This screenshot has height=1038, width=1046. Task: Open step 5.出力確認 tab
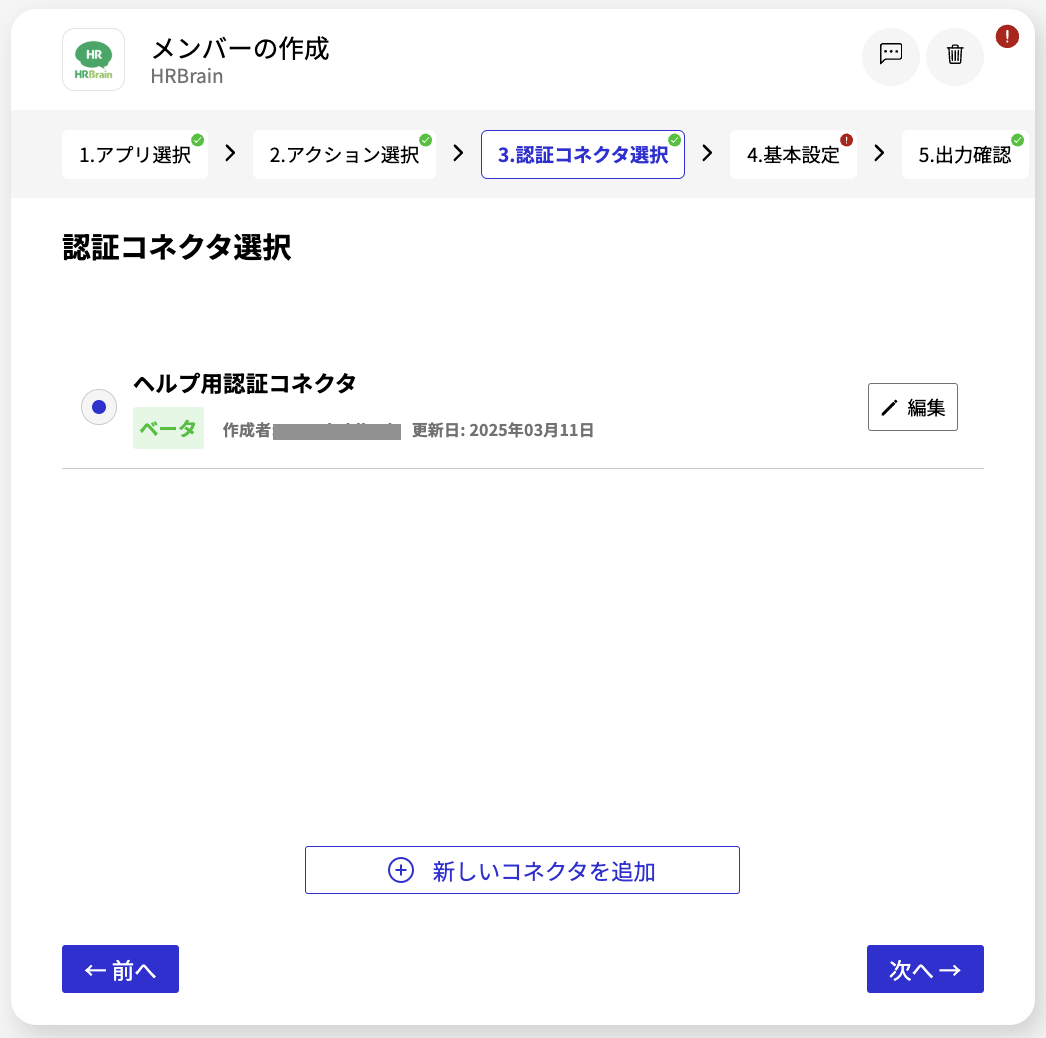[x=965, y=155]
